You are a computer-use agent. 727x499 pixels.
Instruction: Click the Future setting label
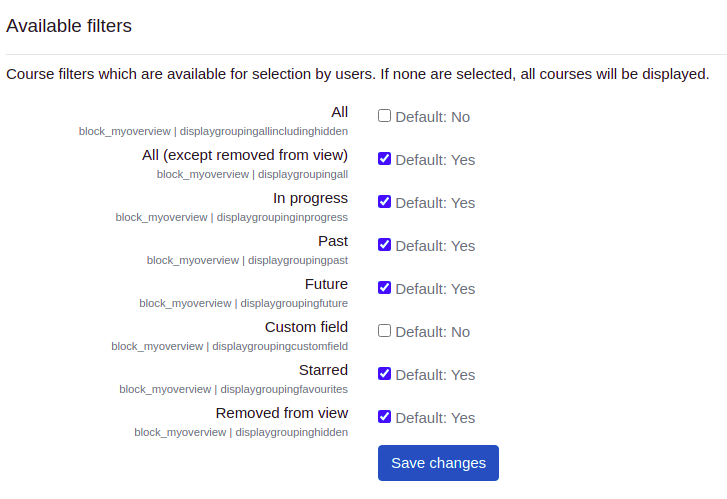tap(326, 284)
